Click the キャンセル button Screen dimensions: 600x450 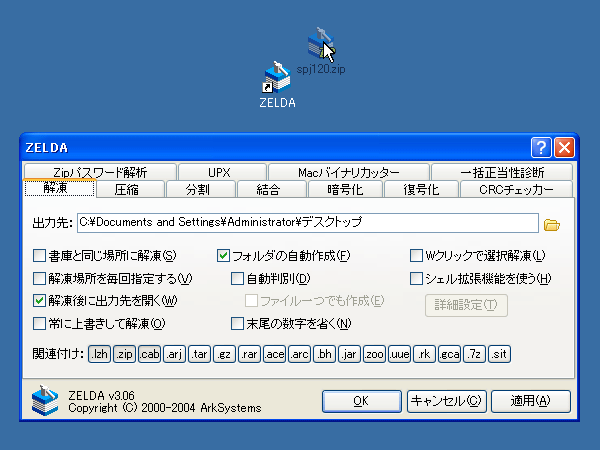point(446,401)
